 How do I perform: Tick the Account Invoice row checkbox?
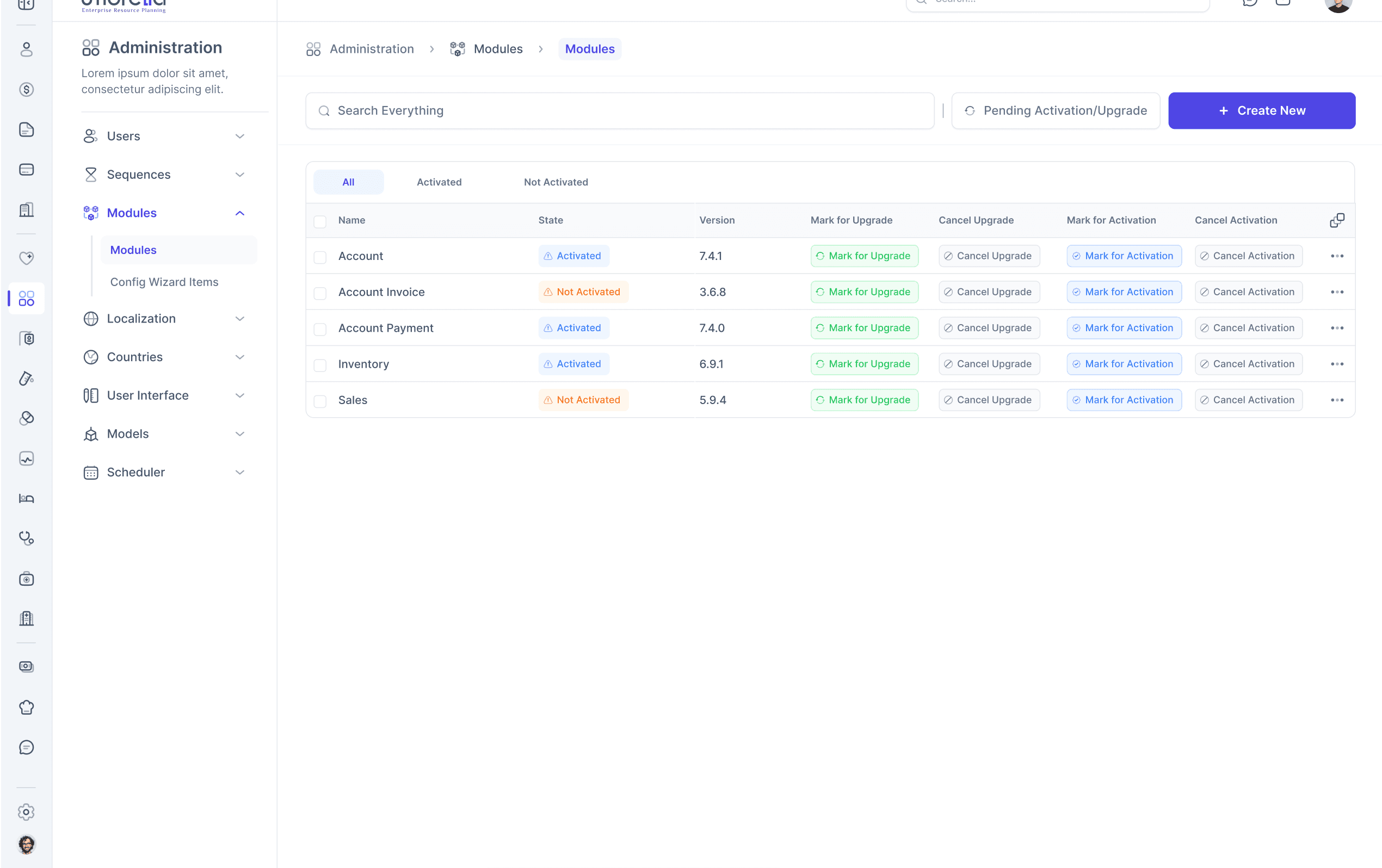click(x=320, y=293)
